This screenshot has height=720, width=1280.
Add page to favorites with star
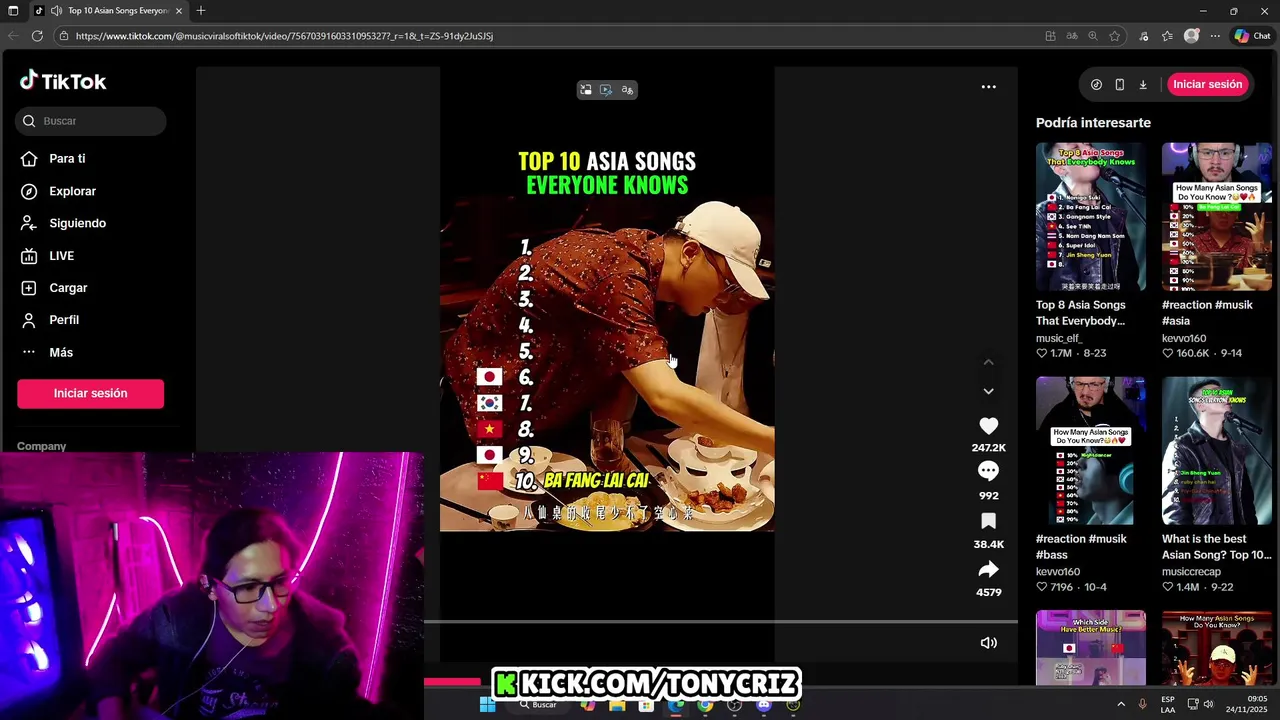[1115, 36]
